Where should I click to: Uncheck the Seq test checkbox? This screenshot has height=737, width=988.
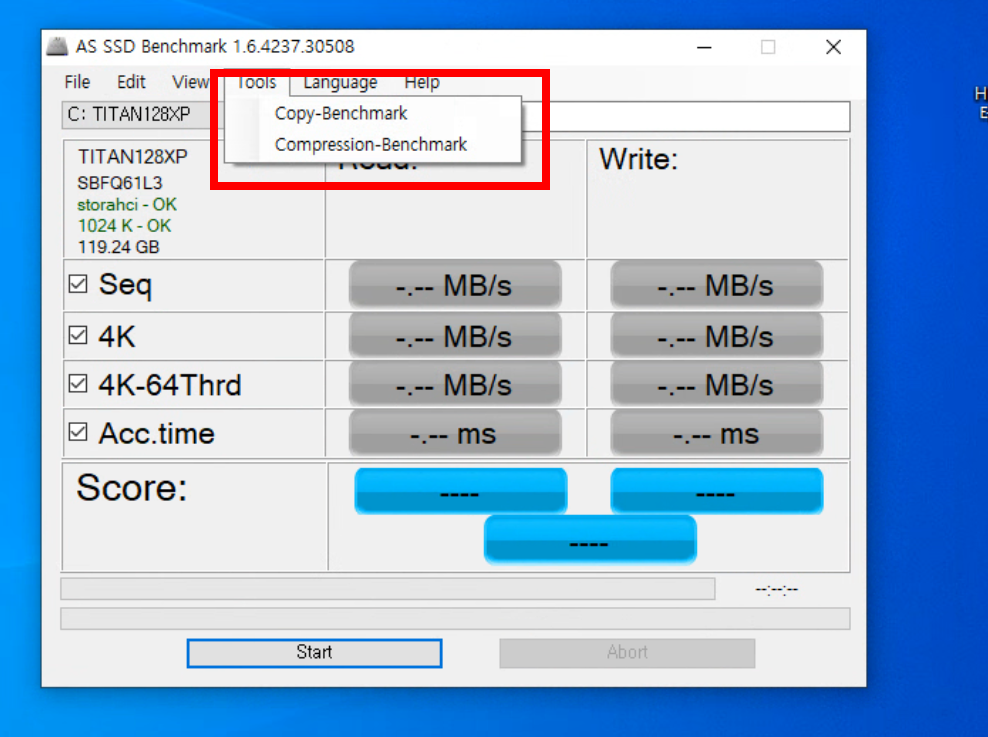[78, 284]
